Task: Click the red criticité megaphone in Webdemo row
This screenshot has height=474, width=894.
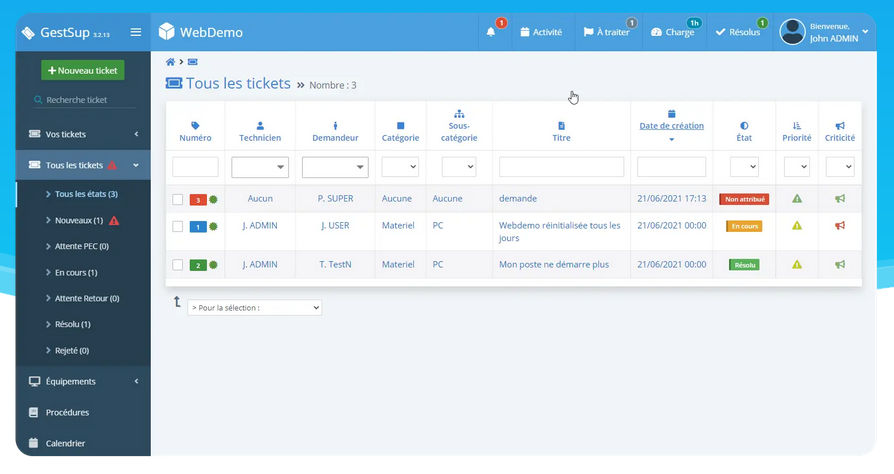Action: click(x=840, y=225)
